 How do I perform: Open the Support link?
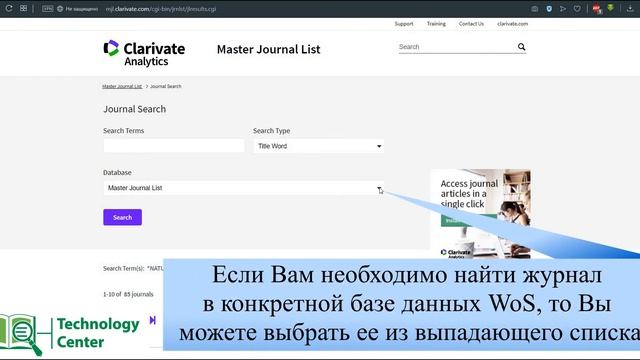click(x=404, y=24)
